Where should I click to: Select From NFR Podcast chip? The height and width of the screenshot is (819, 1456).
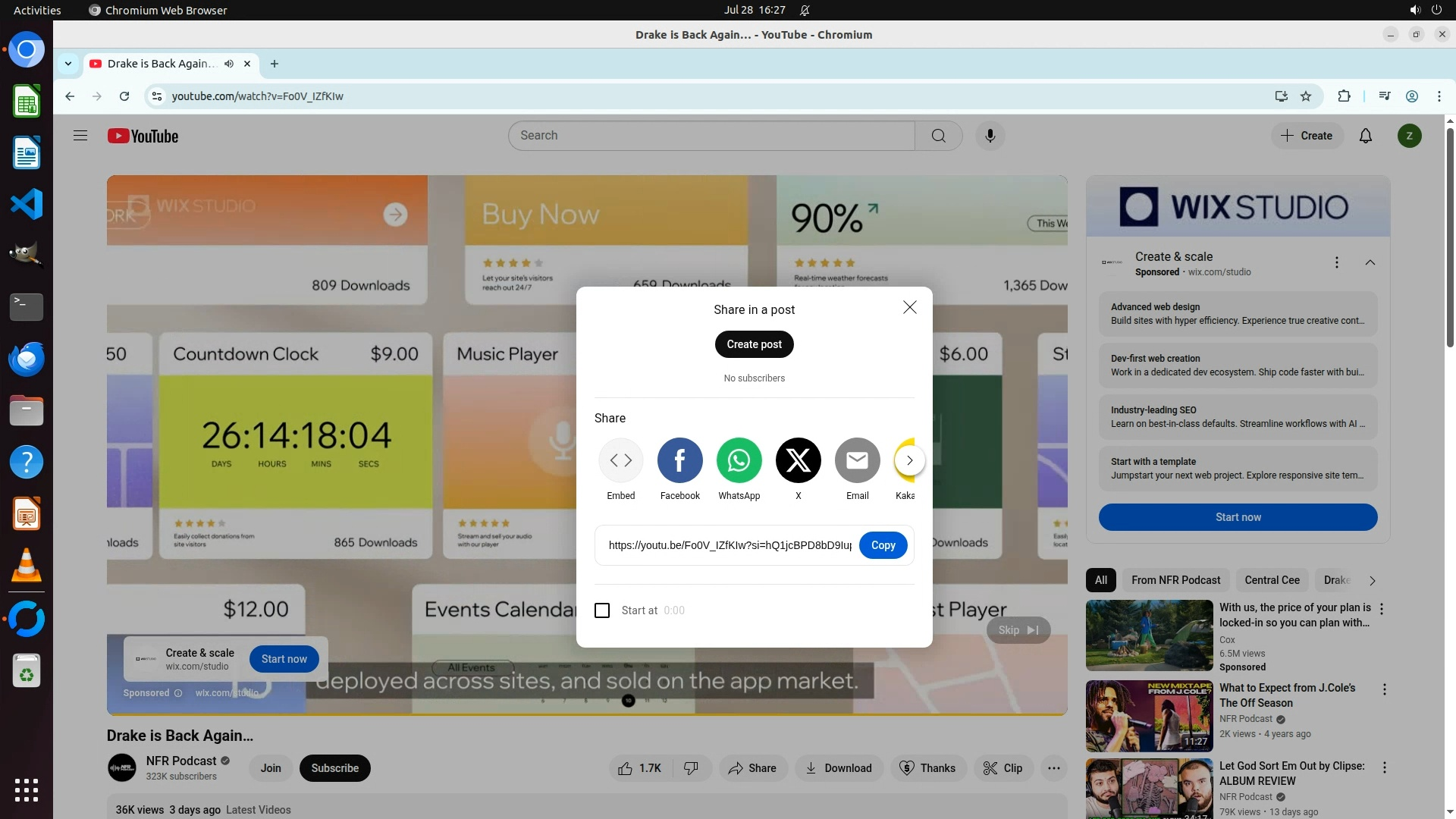pyautogui.click(x=1175, y=580)
